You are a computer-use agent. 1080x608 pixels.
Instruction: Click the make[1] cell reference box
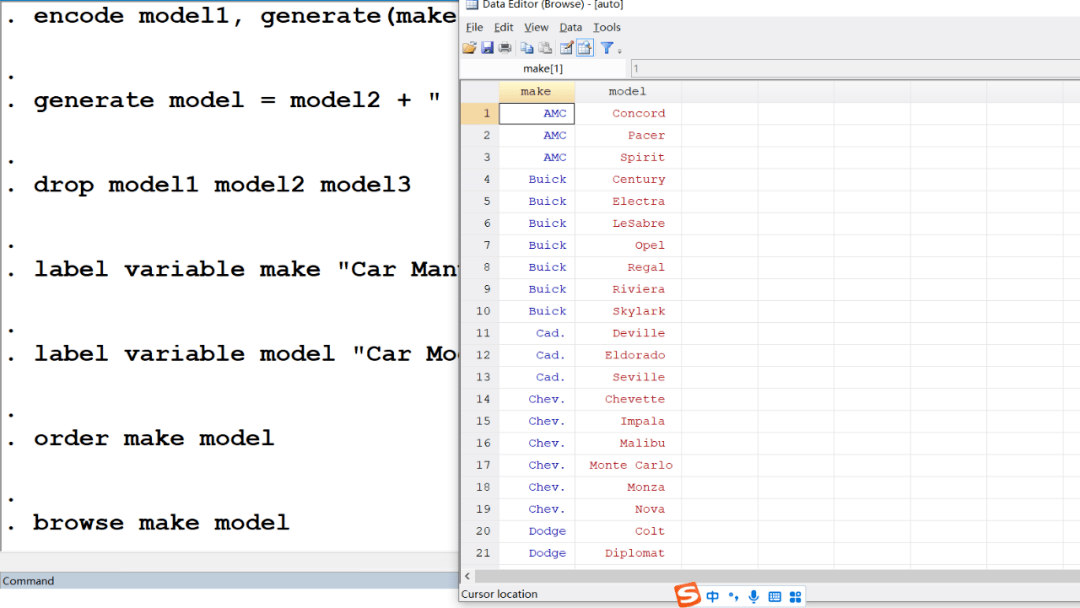coord(543,68)
